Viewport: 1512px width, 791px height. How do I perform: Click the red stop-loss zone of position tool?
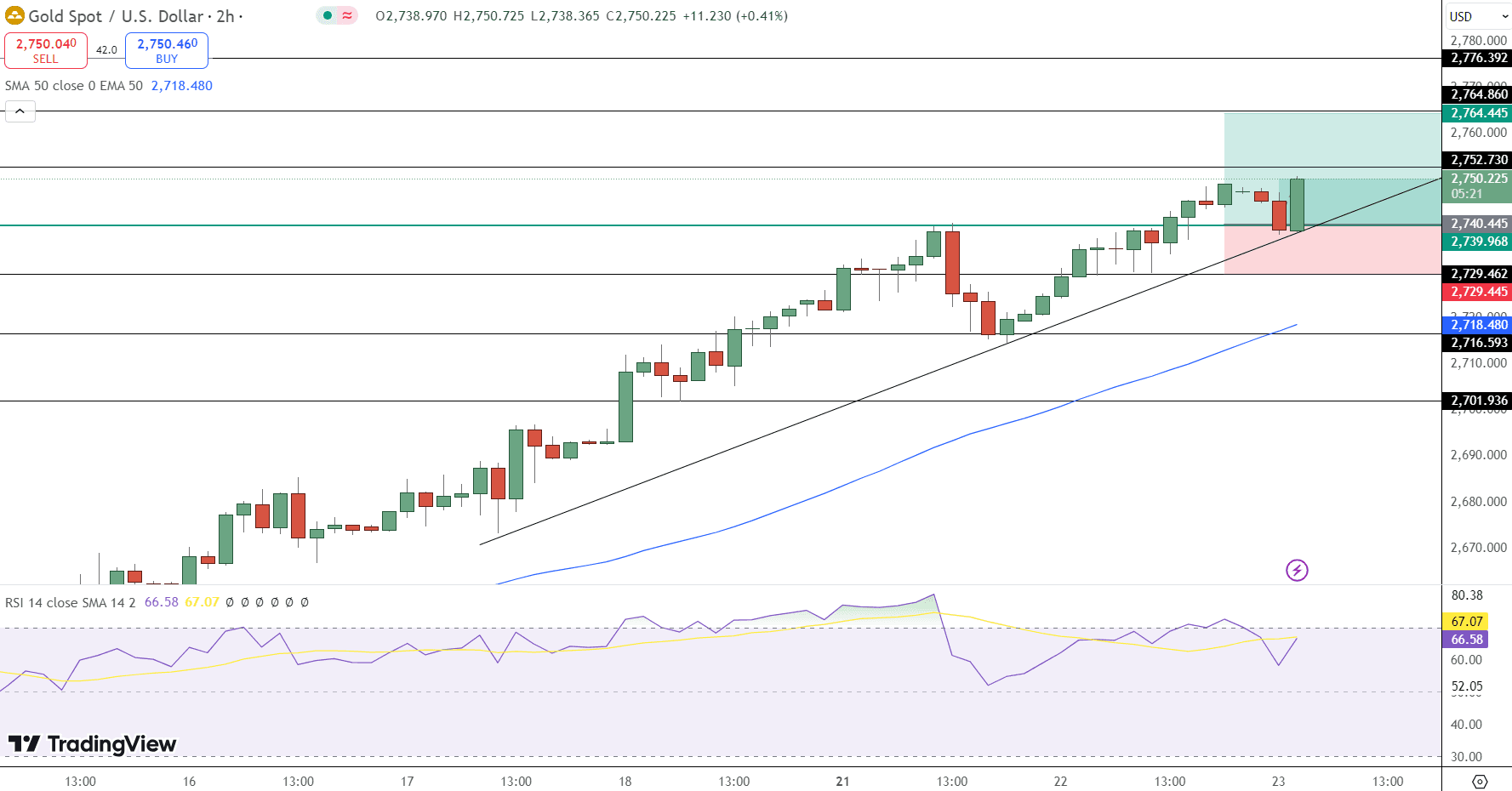coord(1332,249)
